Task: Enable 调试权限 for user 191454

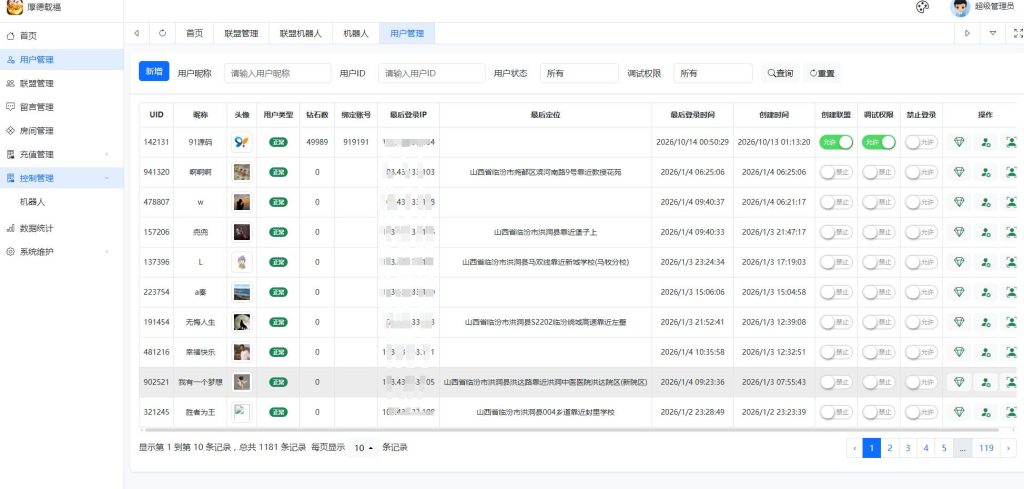Action: [878, 322]
